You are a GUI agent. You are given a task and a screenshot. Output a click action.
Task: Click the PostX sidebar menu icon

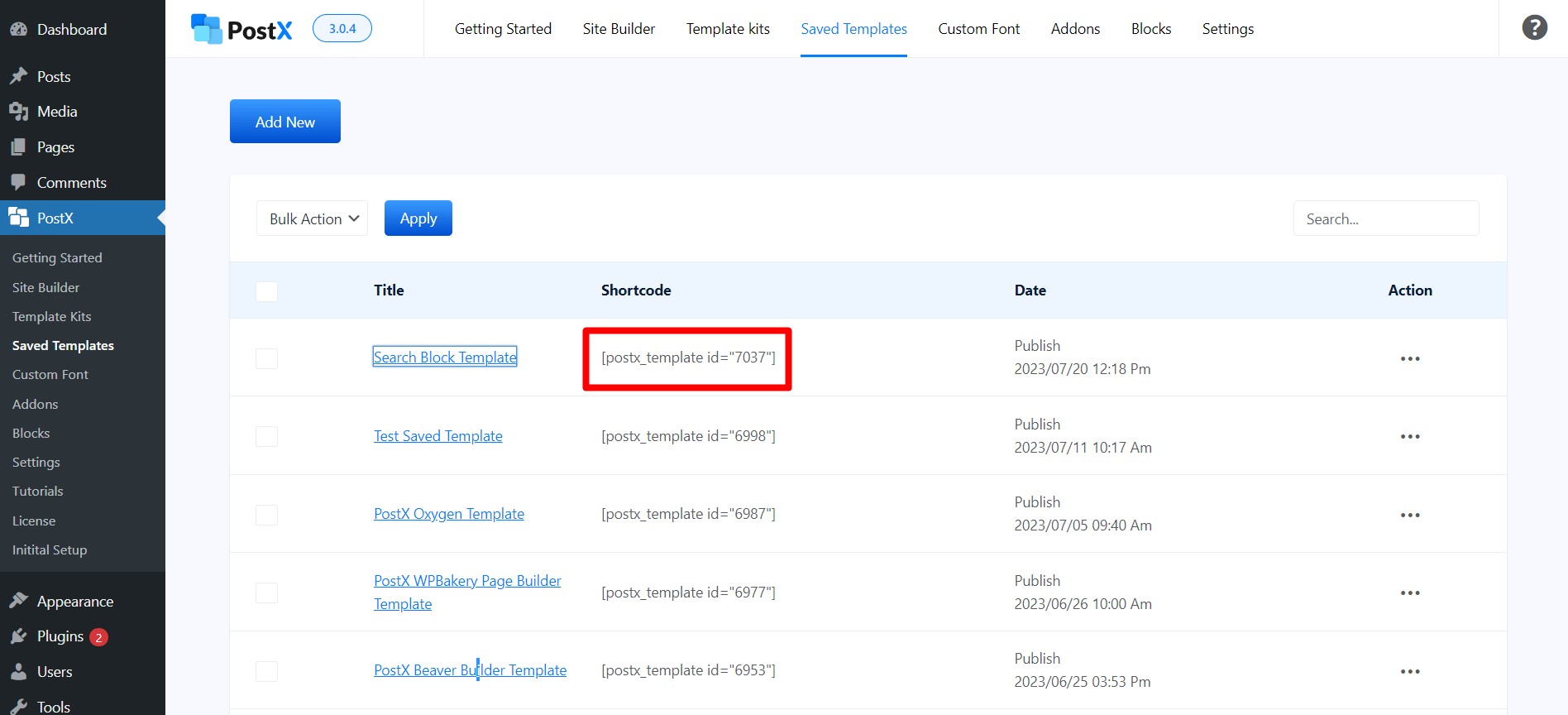pyautogui.click(x=19, y=218)
